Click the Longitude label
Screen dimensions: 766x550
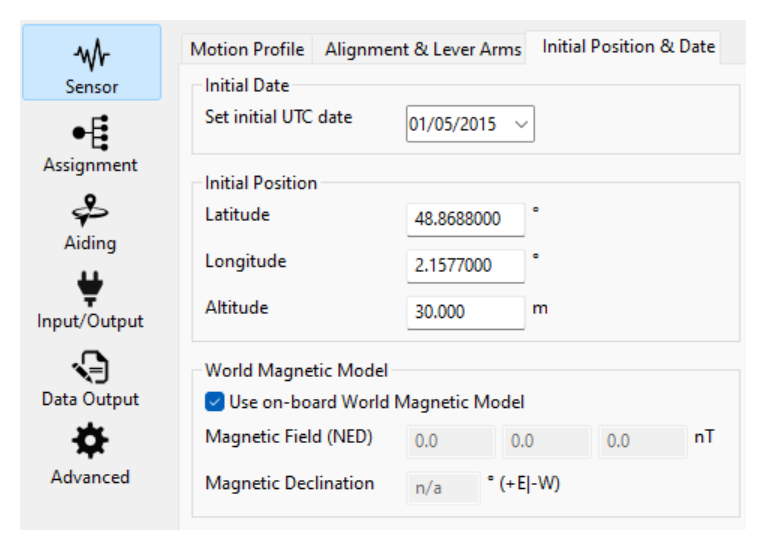pos(246,261)
